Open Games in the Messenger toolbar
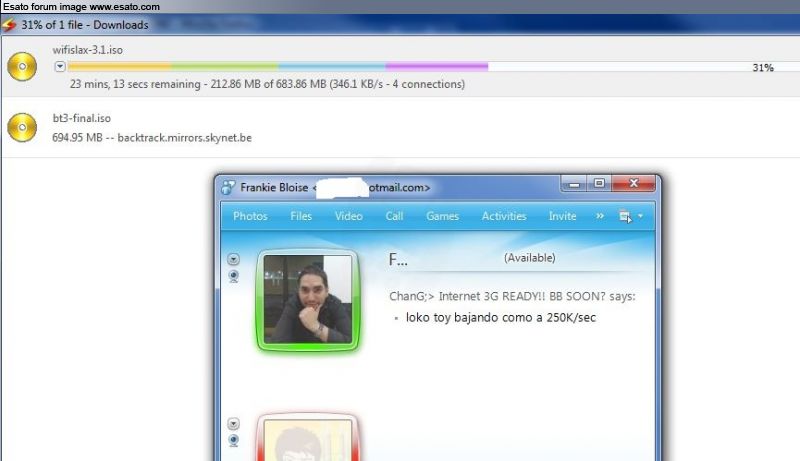 click(442, 216)
